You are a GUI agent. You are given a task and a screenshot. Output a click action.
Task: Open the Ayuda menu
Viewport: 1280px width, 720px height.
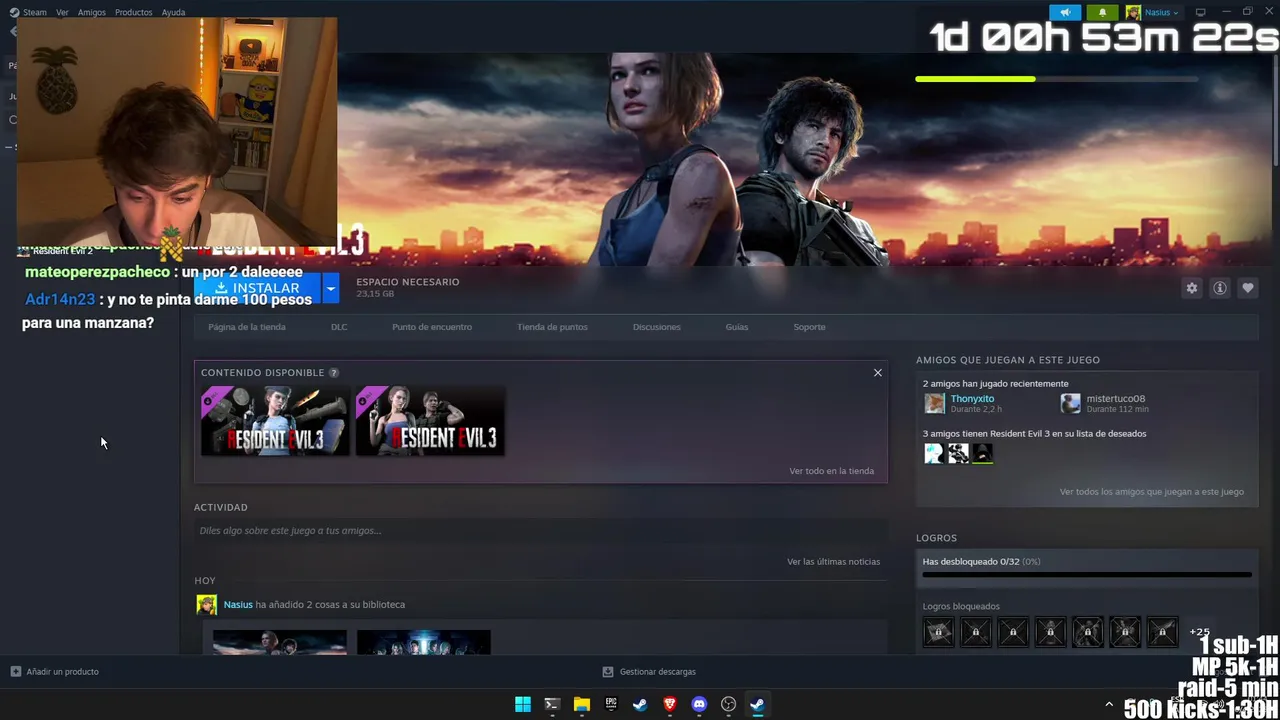173,12
